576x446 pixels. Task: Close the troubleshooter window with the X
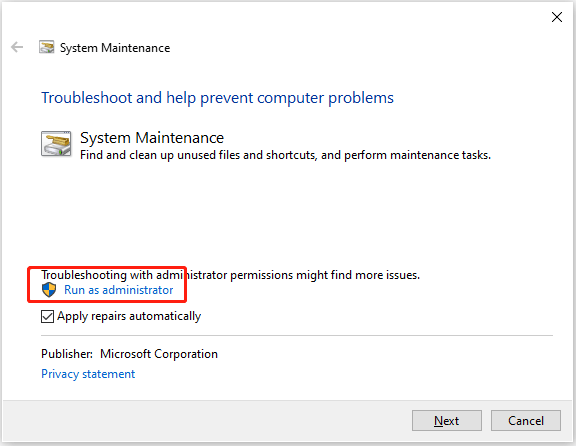point(557,17)
